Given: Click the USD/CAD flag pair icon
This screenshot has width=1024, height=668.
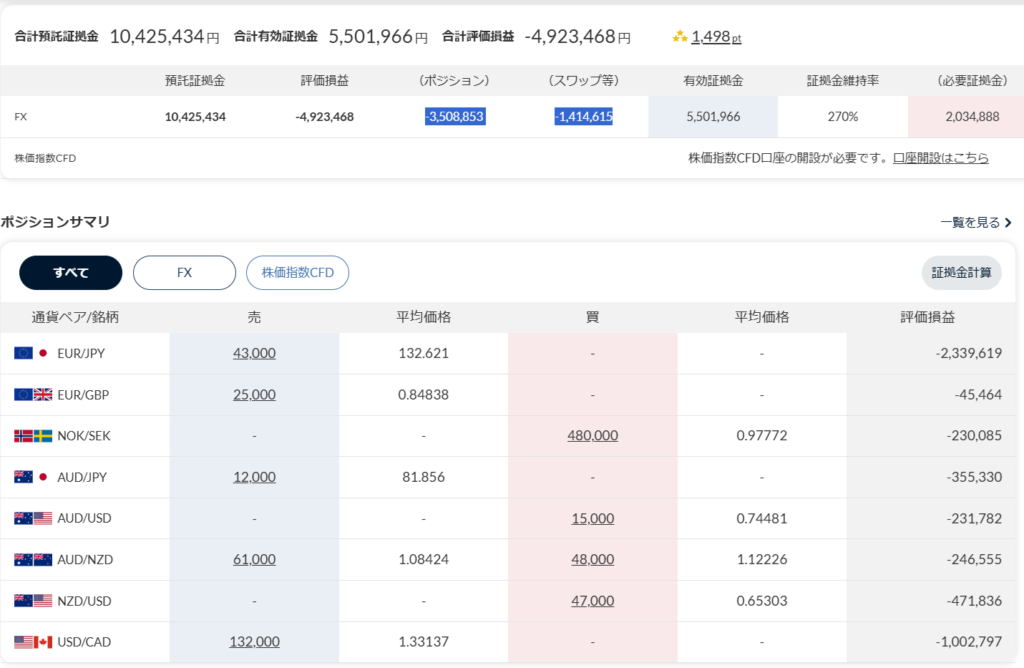Looking at the screenshot, I should [33, 641].
